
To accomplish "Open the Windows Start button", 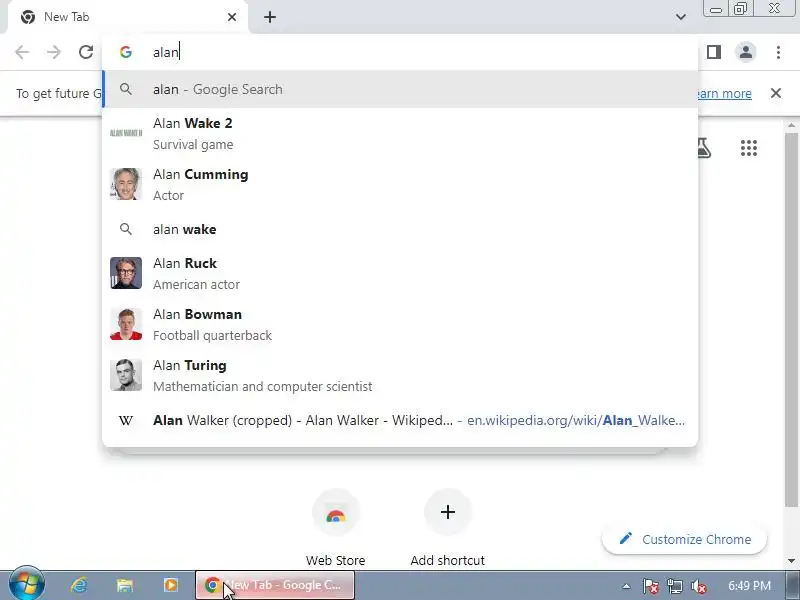I will point(27,585).
